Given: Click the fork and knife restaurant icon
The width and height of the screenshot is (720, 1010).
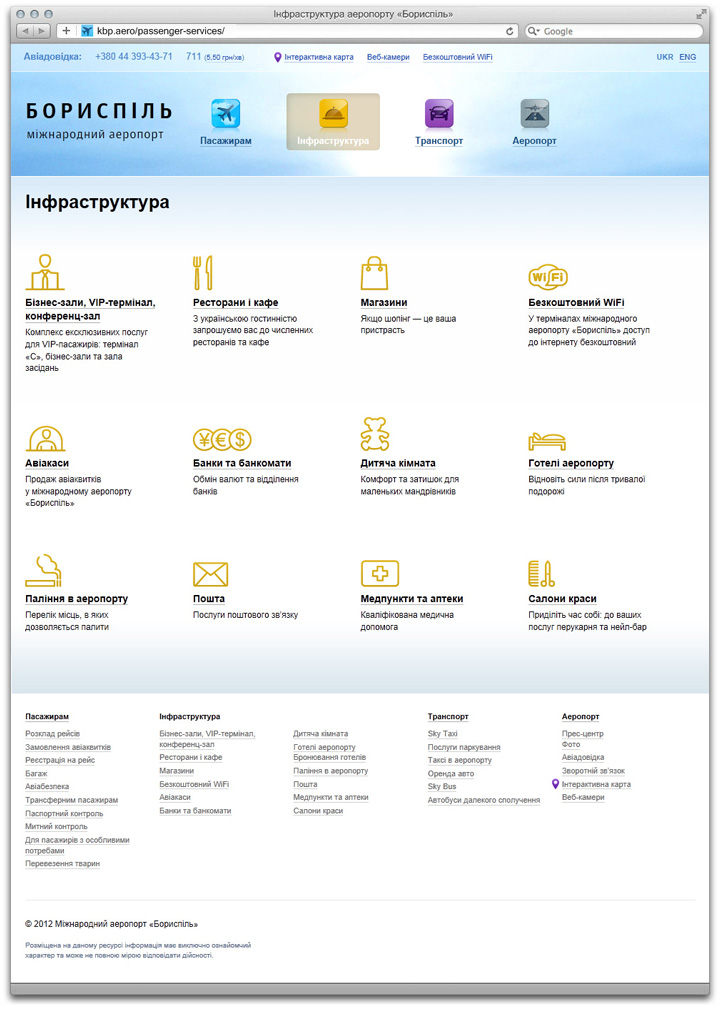Looking at the screenshot, I should [203, 272].
